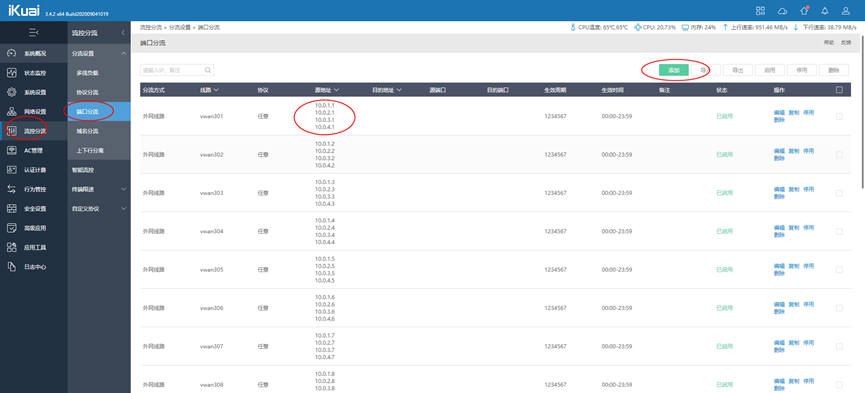Image resolution: width=865 pixels, height=393 pixels.
Task: Open the user account icon
Action: 846,10
